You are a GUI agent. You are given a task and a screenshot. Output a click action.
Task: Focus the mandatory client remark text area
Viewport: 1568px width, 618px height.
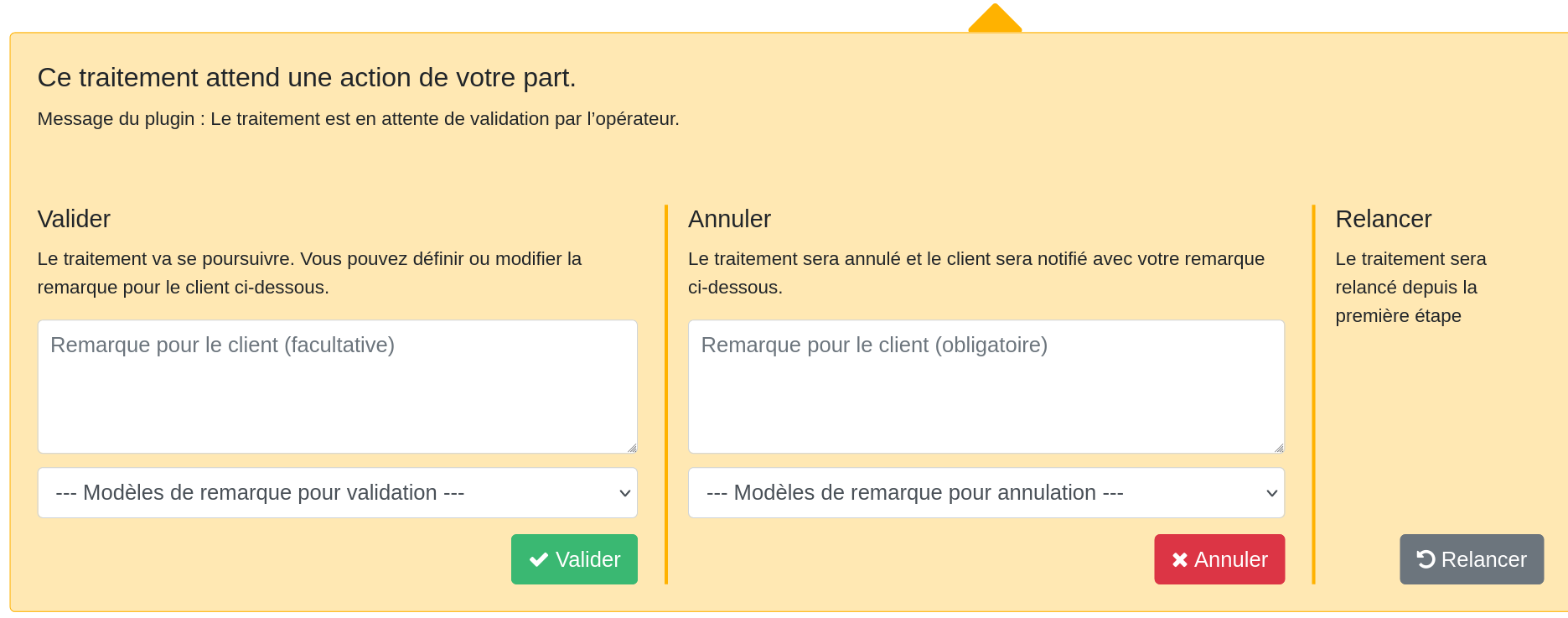tap(986, 387)
